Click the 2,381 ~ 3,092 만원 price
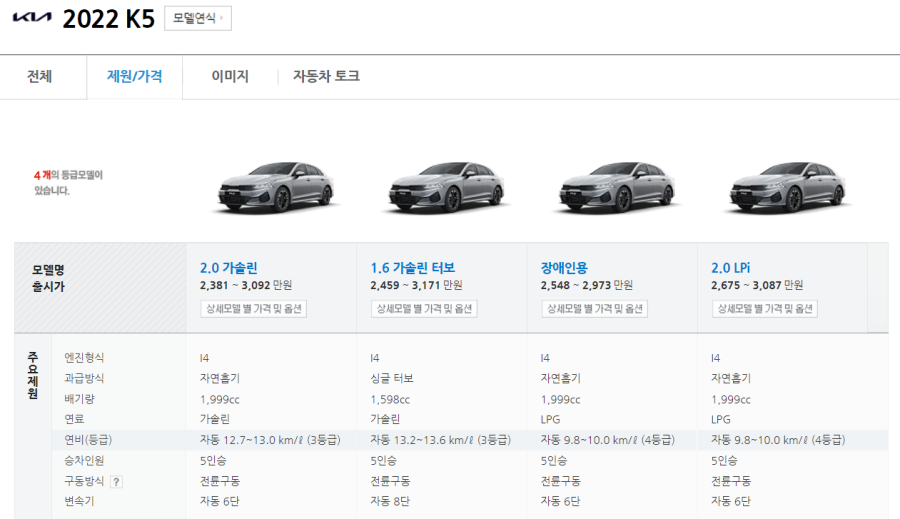900x519 pixels. coord(246,285)
